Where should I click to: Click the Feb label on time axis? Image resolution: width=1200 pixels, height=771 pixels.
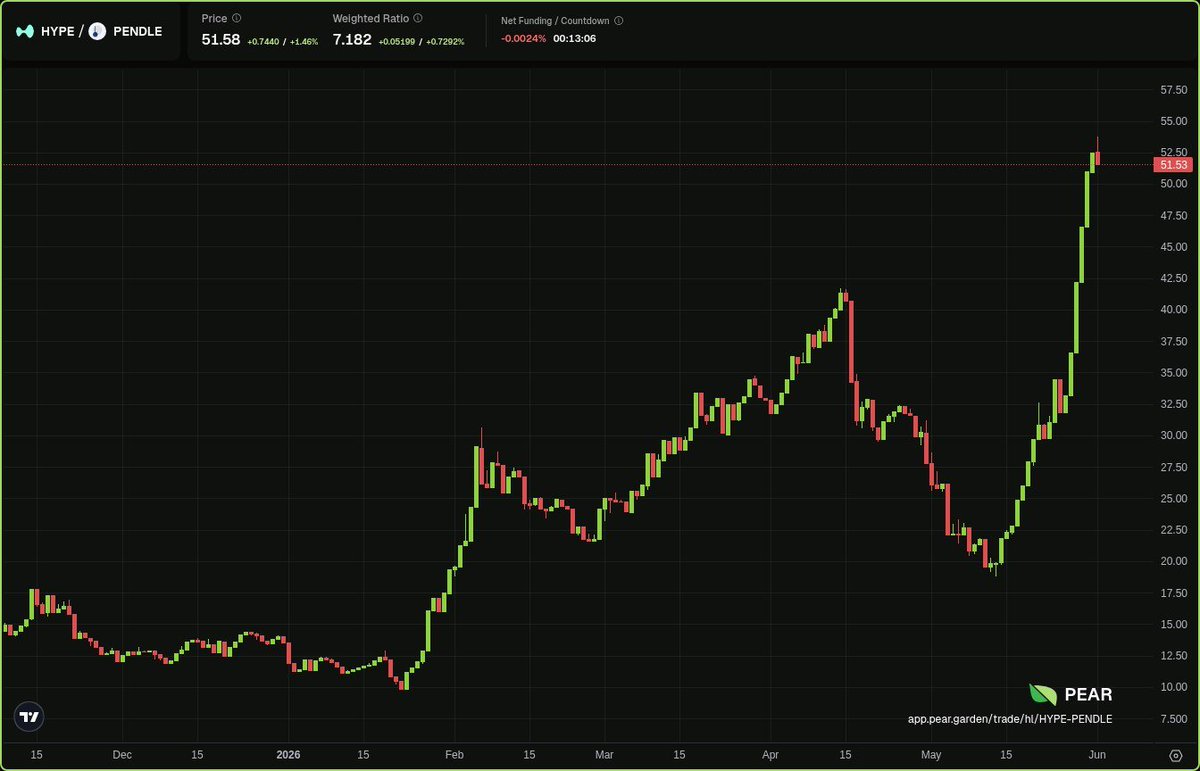tap(454, 755)
